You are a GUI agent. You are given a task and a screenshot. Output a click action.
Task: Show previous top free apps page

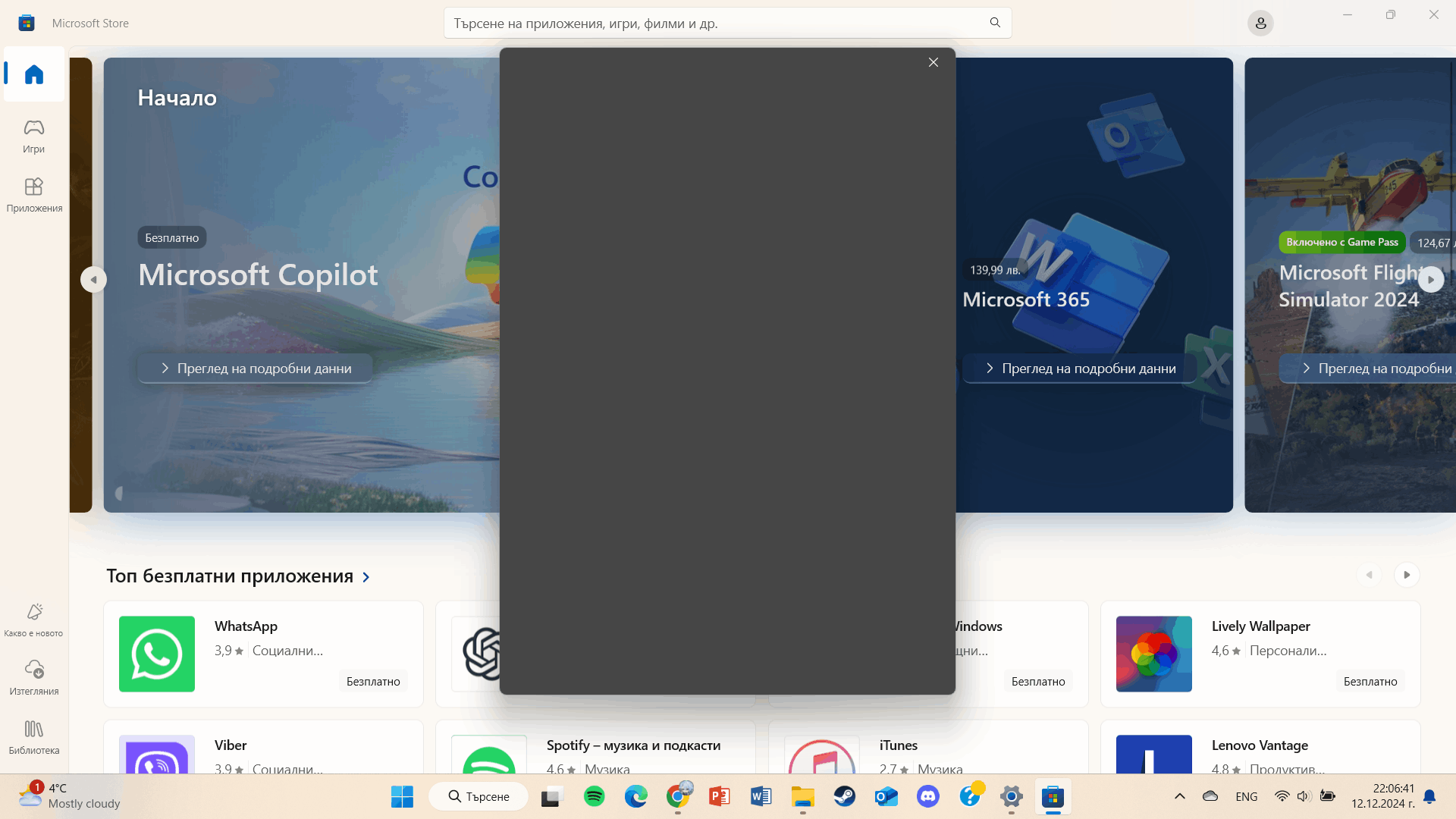pyautogui.click(x=1370, y=575)
